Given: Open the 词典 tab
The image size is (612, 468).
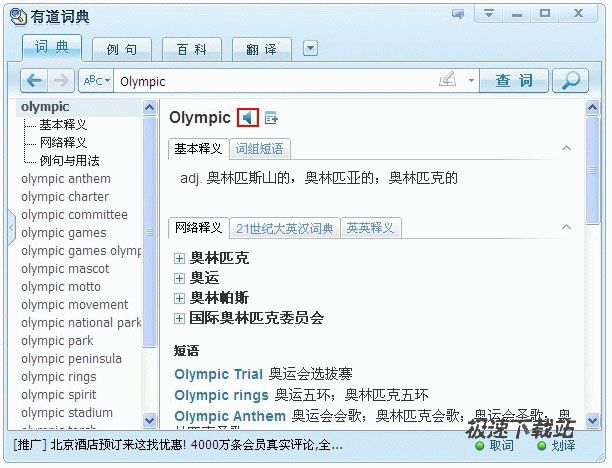Looking at the screenshot, I should tap(52, 48).
